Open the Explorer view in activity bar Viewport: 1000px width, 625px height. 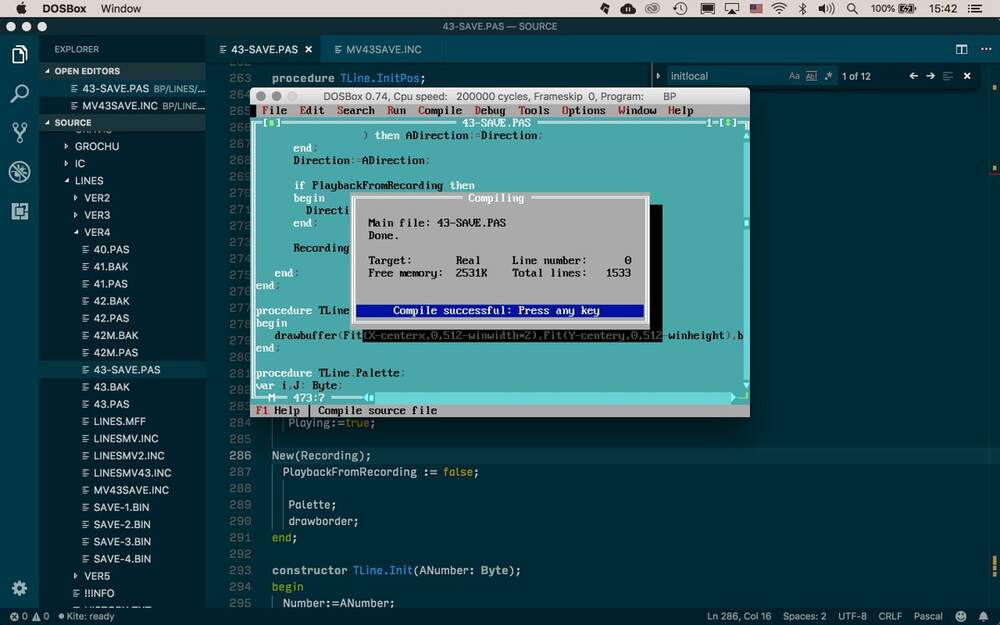tap(19, 55)
